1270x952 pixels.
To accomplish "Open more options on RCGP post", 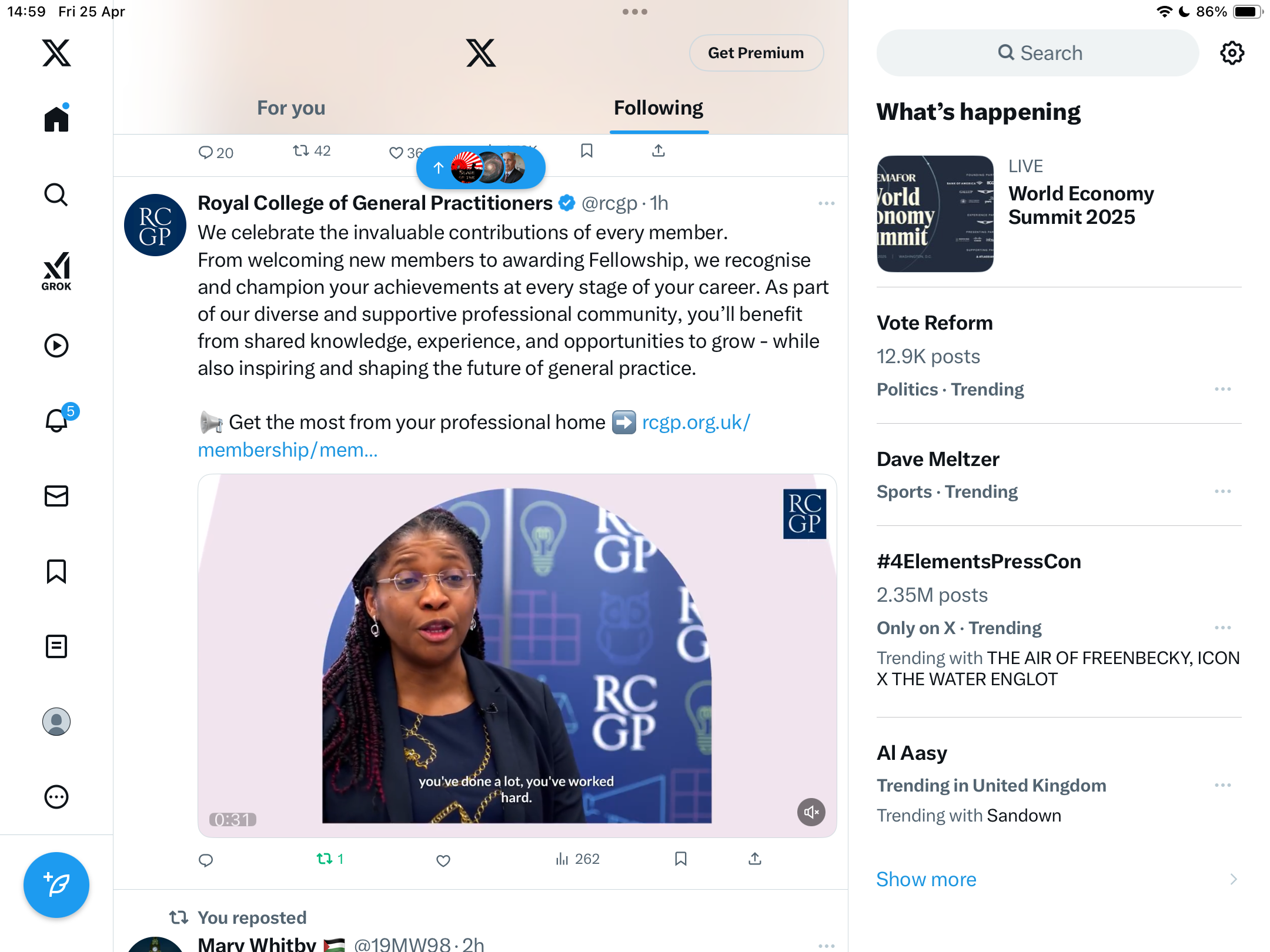I will (826, 203).
